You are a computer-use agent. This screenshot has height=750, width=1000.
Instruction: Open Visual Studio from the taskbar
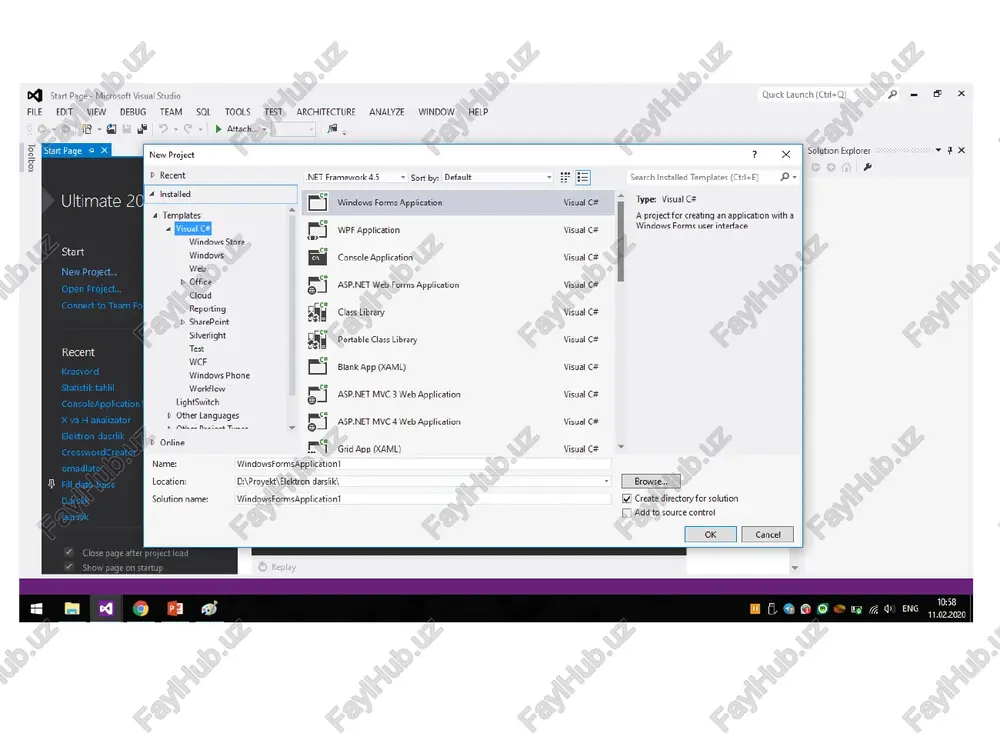click(x=106, y=609)
